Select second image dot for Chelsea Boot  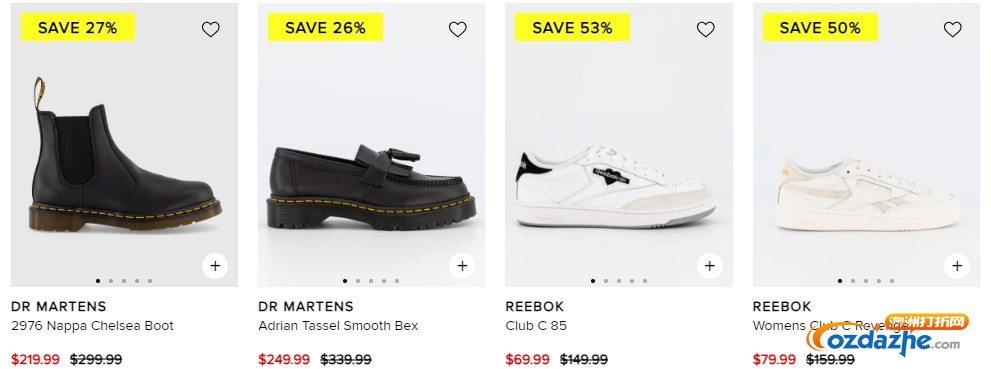point(111,281)
